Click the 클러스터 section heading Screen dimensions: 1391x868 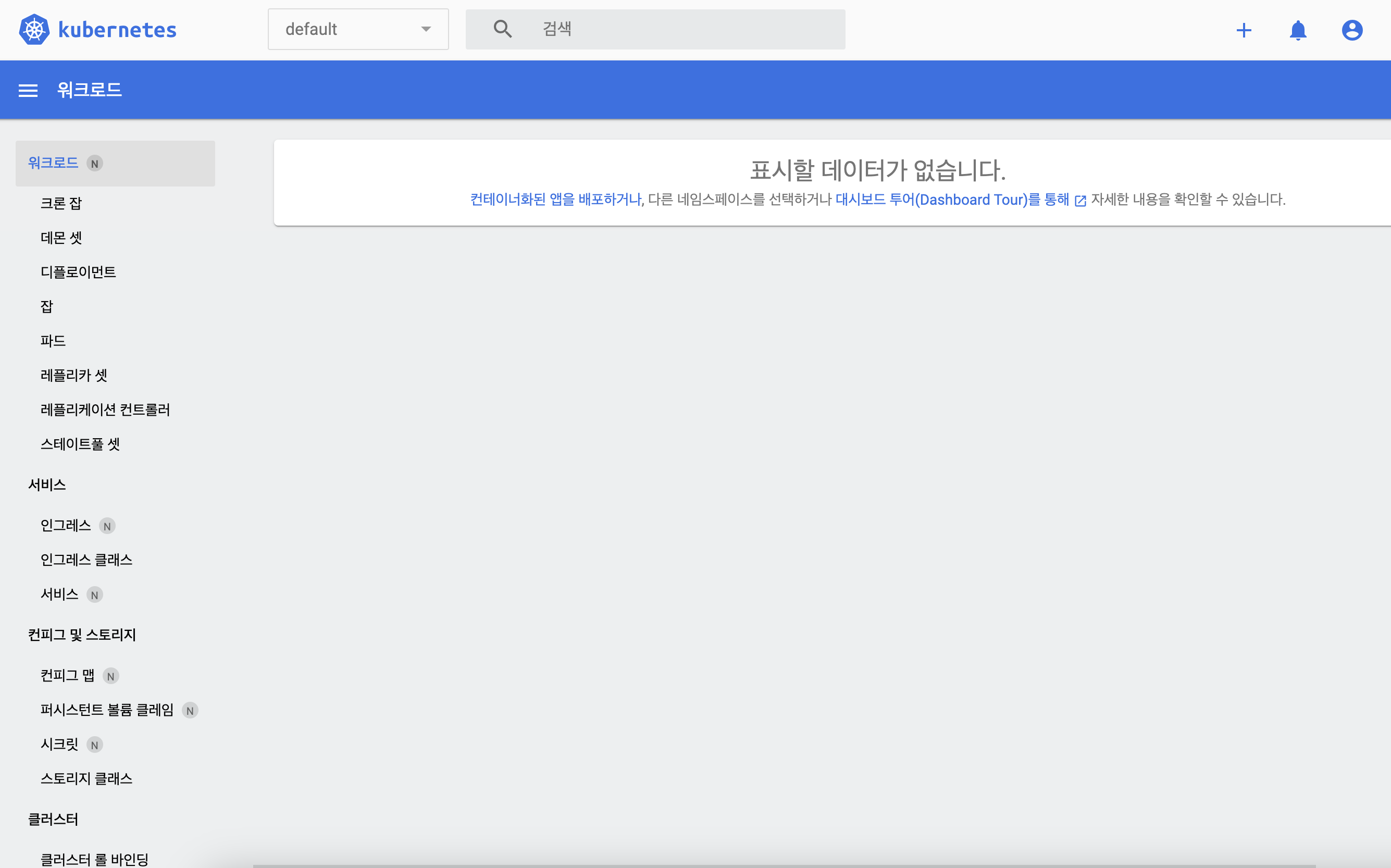tap(53, 820)
